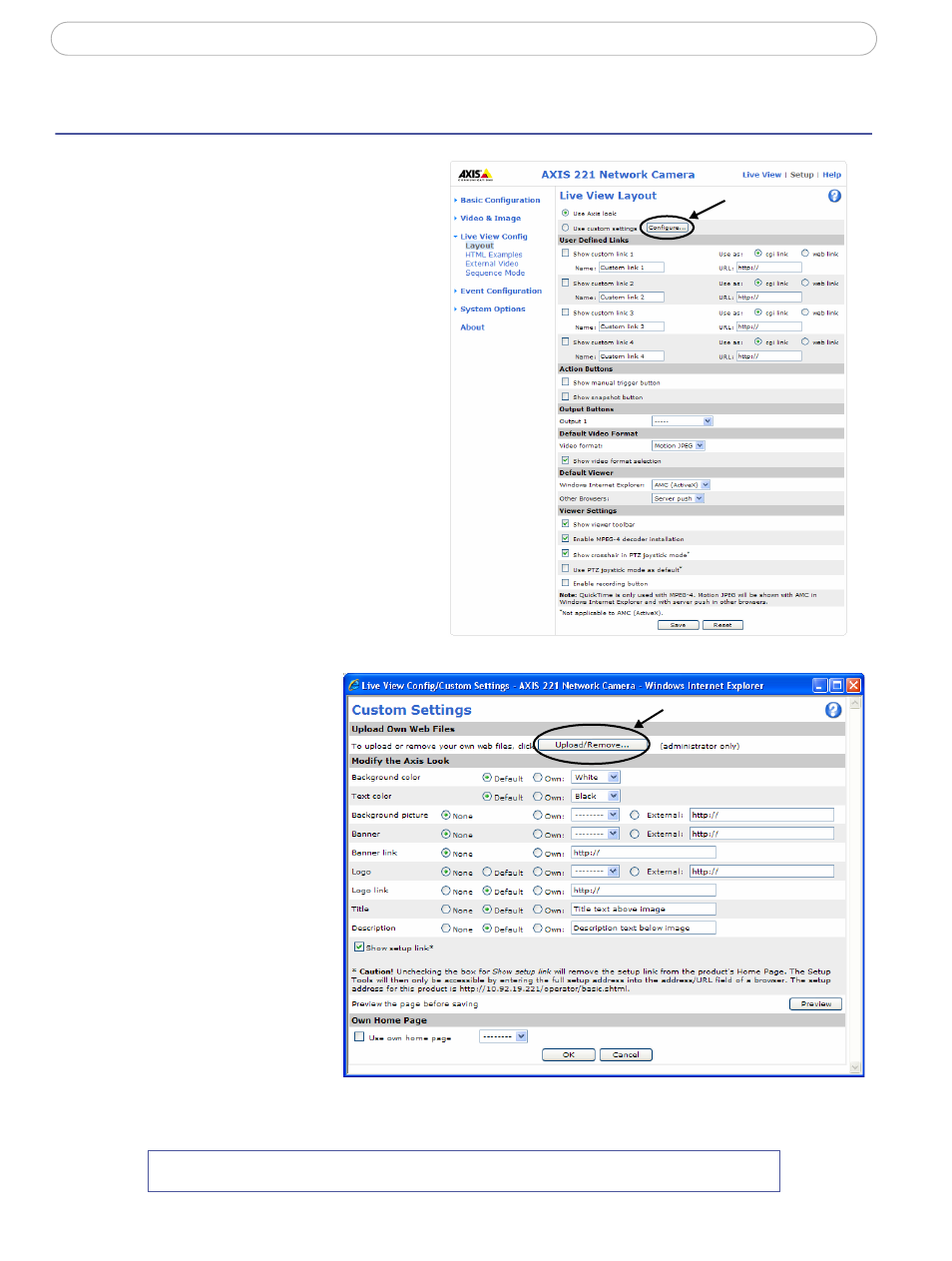Open External Video menu item
Image resolution: width=952 pixels, height=1261 pixels.
coord(492,264)
